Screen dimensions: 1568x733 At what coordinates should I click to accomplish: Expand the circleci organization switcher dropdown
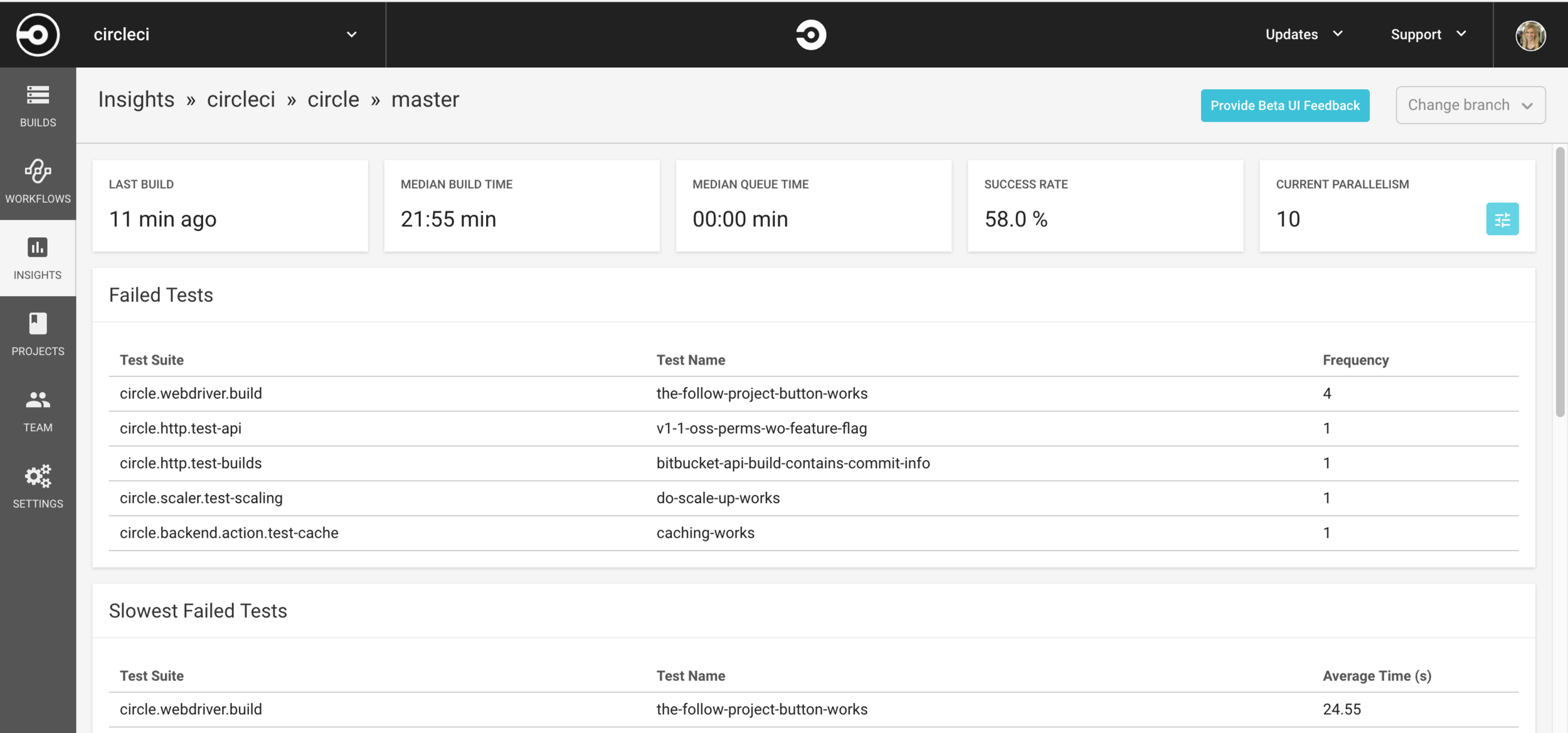click(351, 35)
